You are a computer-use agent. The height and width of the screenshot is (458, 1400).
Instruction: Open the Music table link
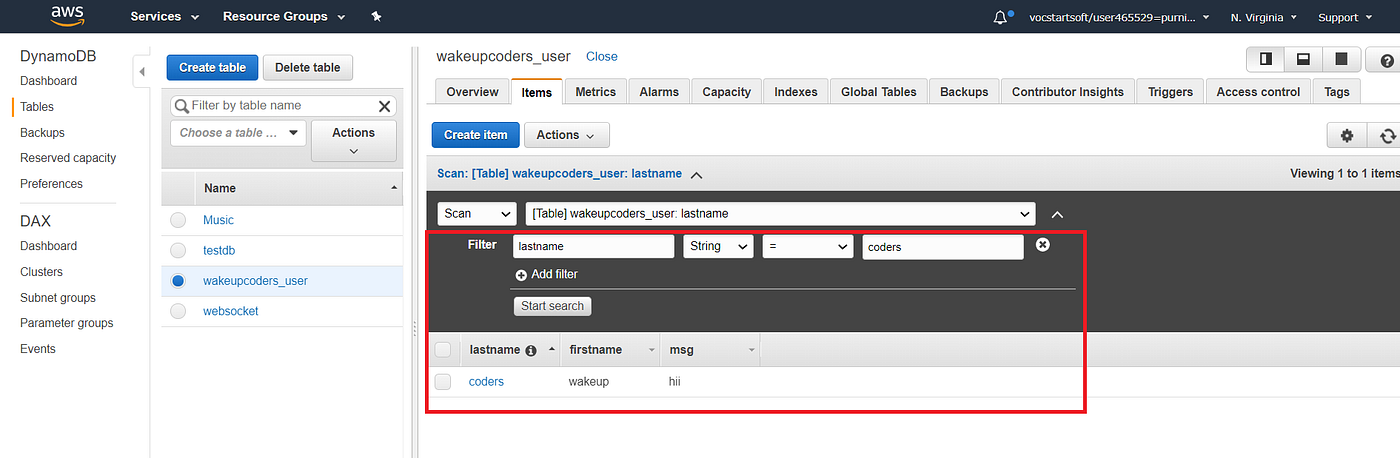pyautogui.click(x=218, y=220)
